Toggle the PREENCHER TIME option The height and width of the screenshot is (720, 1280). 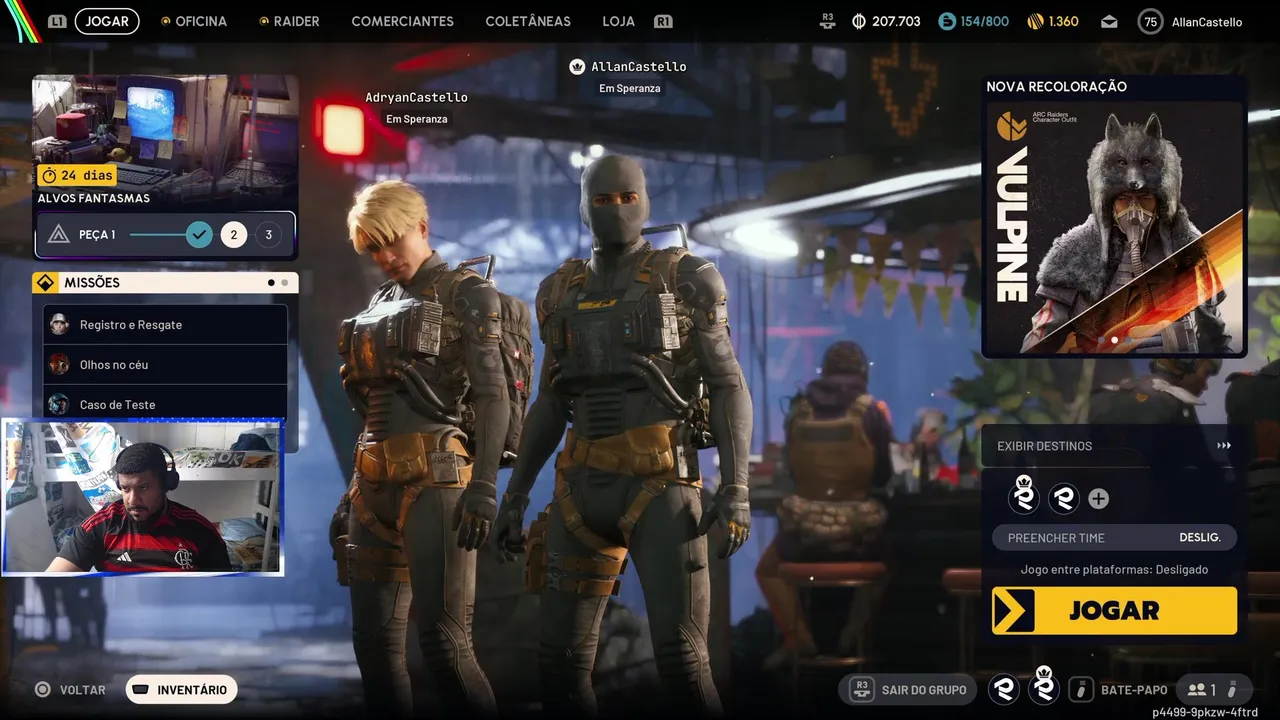[x=1114, y=538]
